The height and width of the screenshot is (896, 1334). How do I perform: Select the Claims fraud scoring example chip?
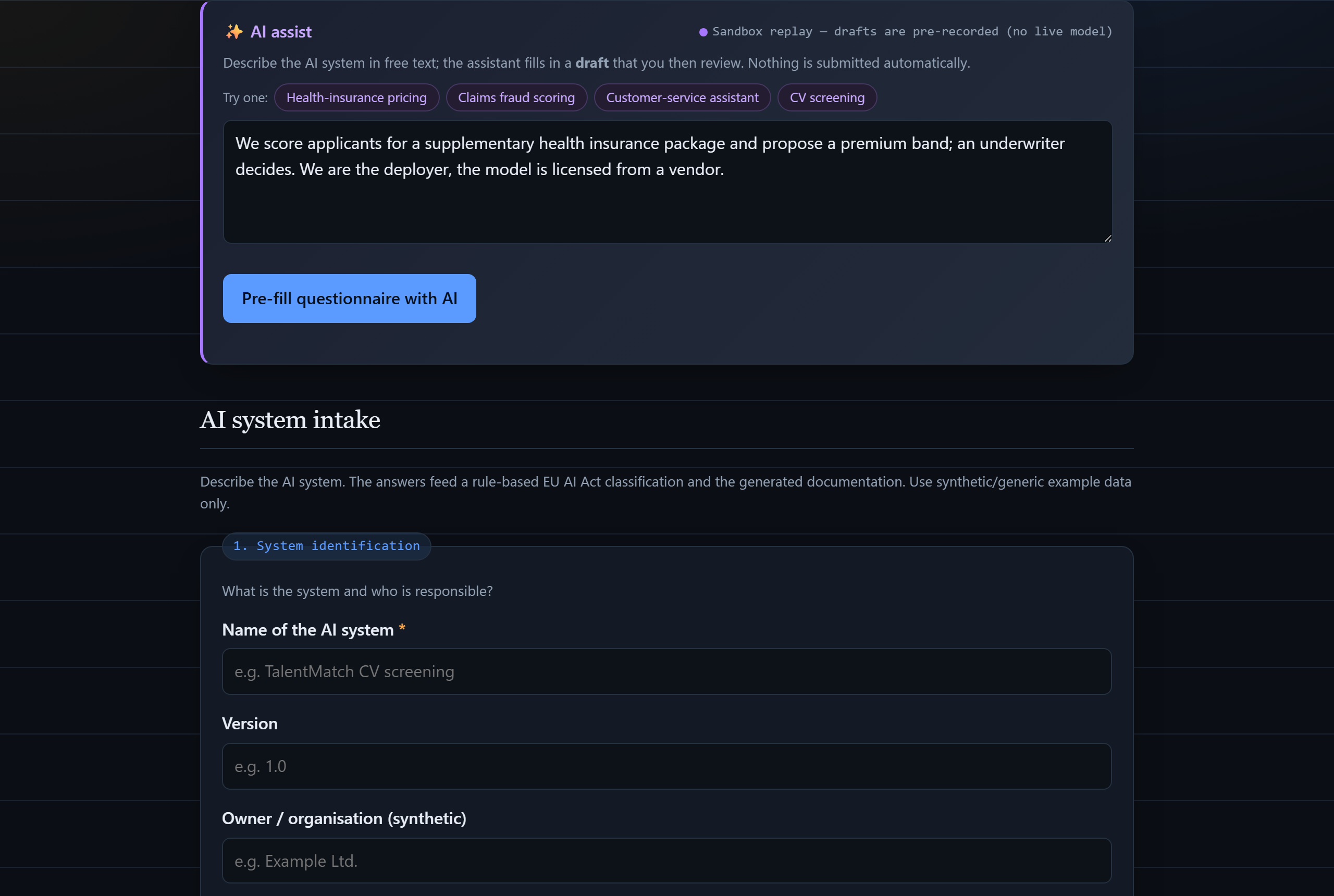click(x=516, y=98)
